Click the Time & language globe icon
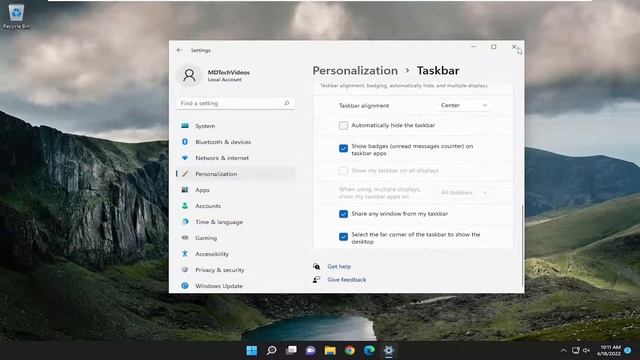Image resolution: width=640 pixels, height=360 pixels. tap(185, 222)
